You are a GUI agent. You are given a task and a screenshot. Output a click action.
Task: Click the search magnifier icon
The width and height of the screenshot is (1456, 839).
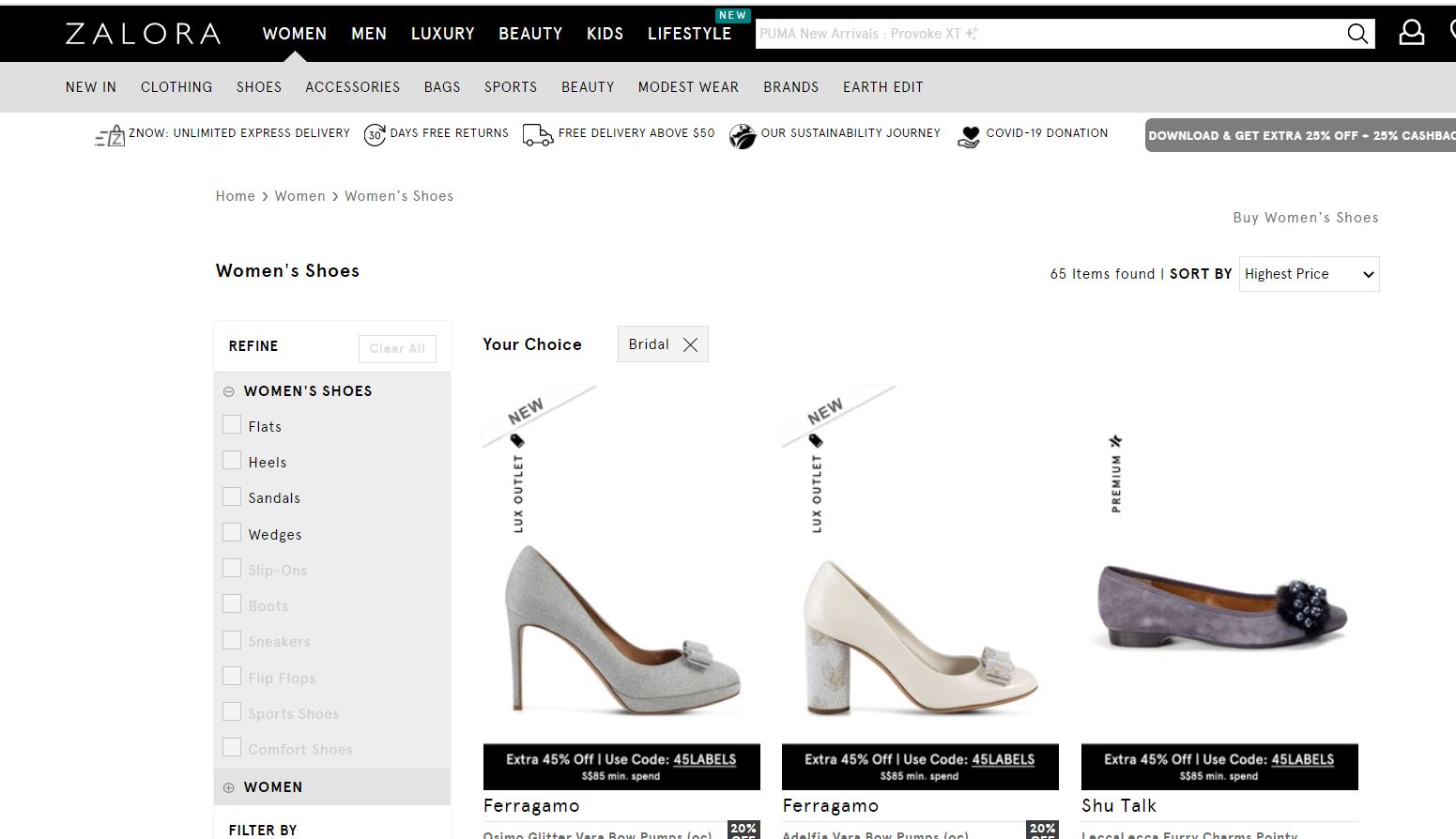(1357, 34)
